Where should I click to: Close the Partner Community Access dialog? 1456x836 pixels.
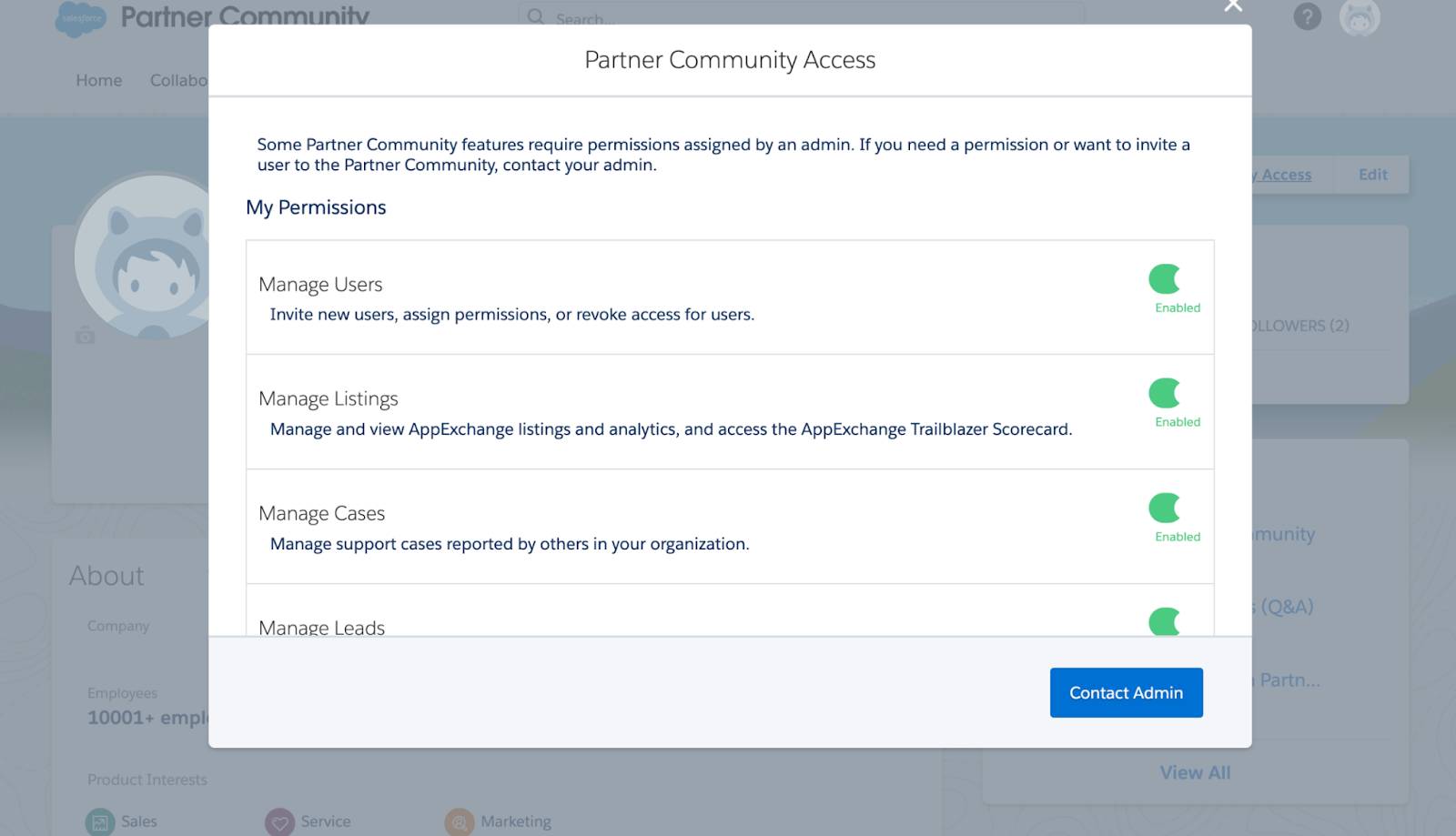tap(1233, 5)
